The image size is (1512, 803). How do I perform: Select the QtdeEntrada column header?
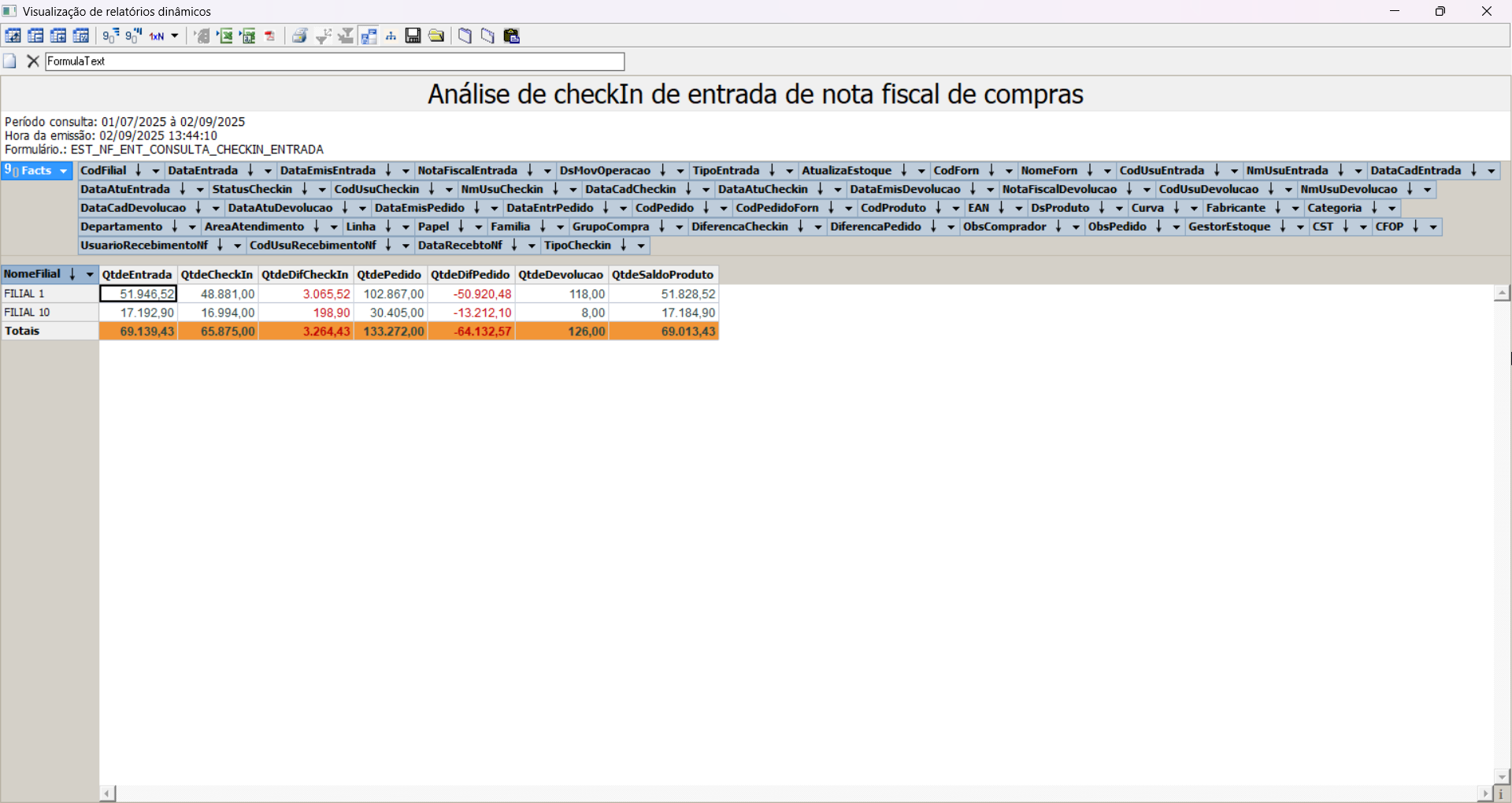(138, 275)
